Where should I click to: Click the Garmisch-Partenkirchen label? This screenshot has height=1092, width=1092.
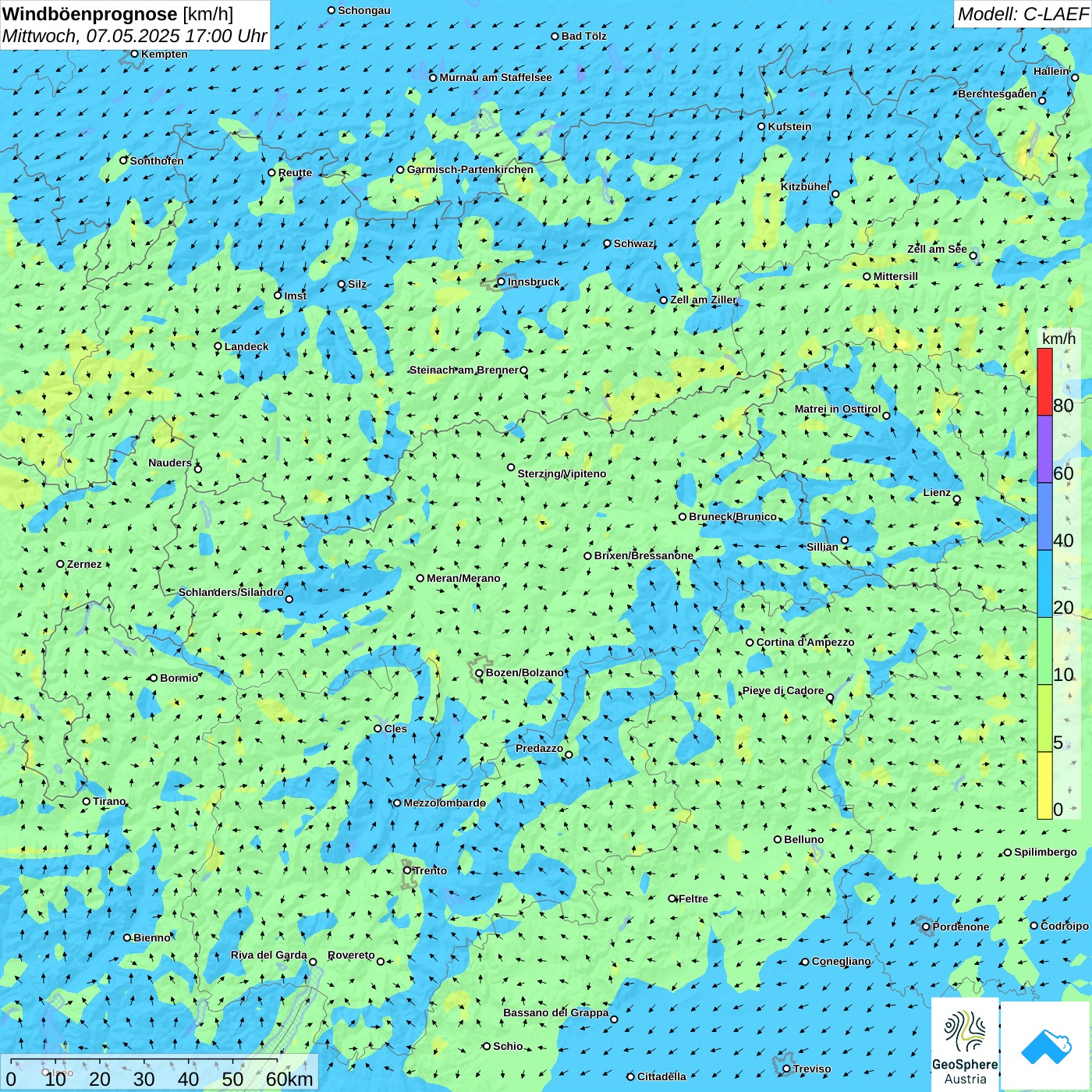pyautogui.click(x=470, y=169)
